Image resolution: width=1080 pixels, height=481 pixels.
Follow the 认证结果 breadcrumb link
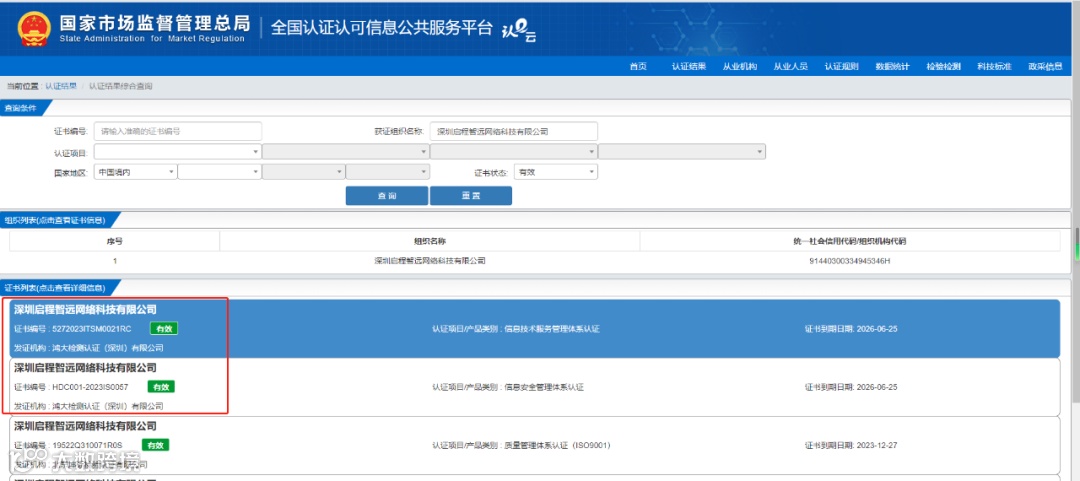point(61,86)
